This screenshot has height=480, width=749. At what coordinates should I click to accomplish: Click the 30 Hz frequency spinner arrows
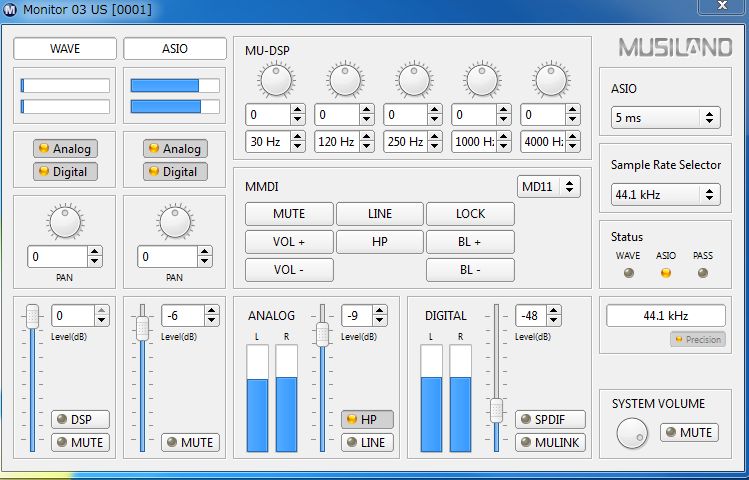(298, 141)
